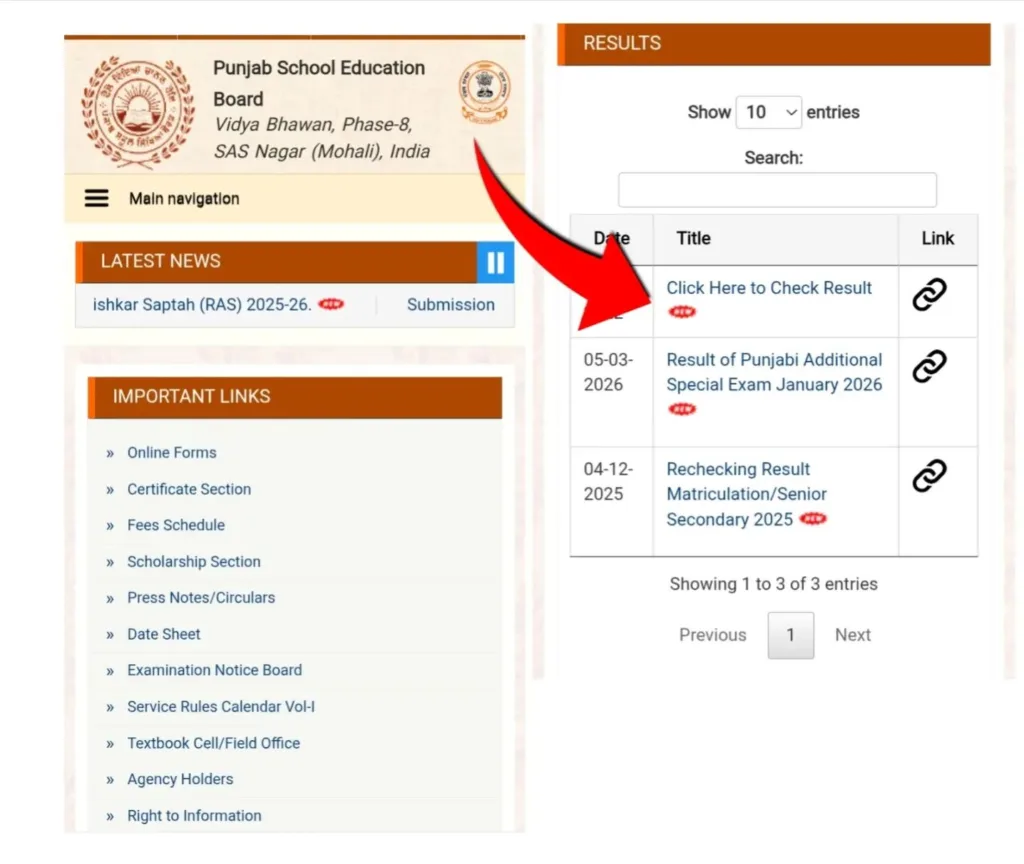Sort results by Title column header
The width and height of the screenshot is (1024, 864).
click(693, 238)
